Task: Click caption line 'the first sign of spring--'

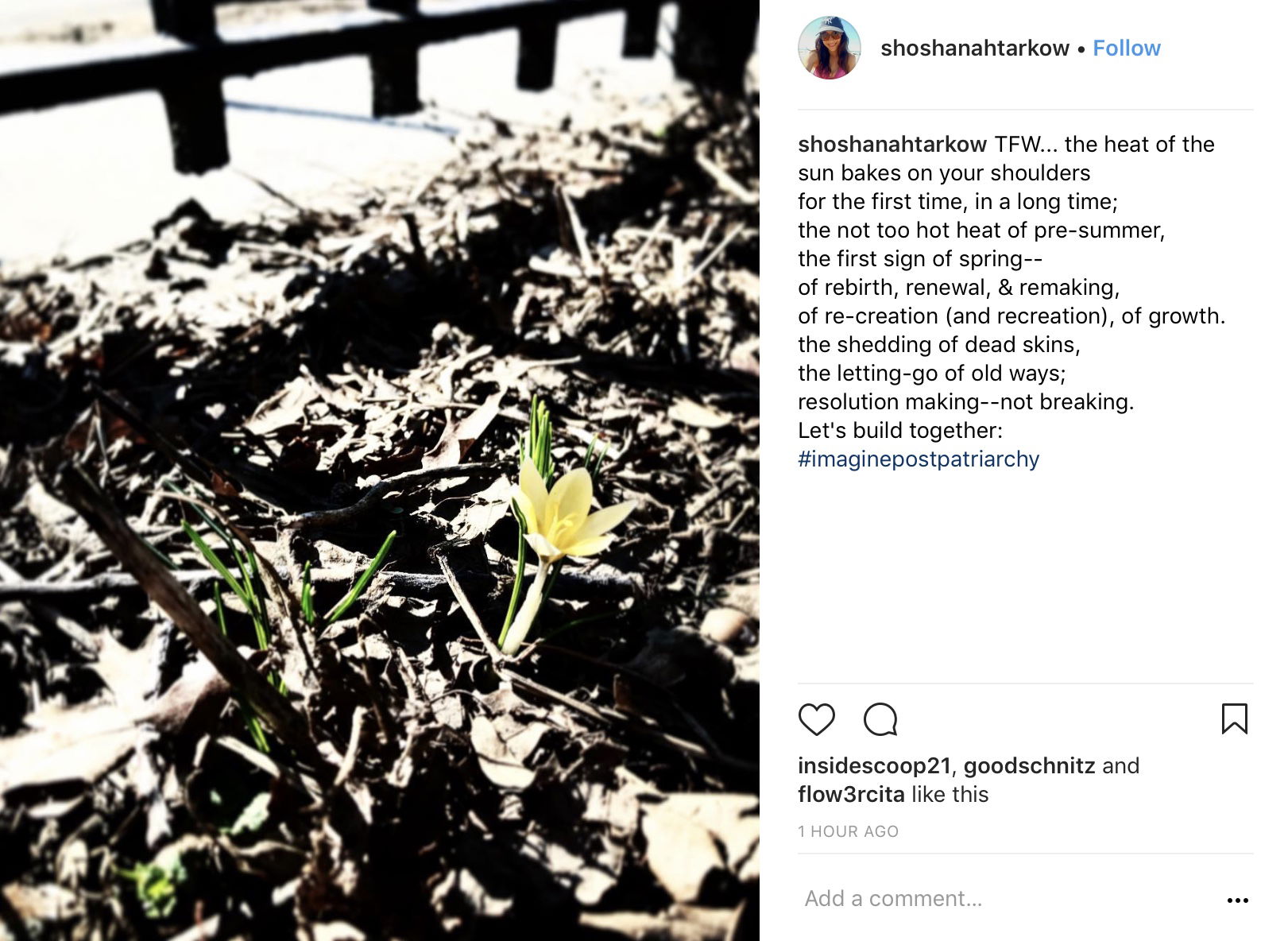Action: pyautogui.click(x=919, y=259)
